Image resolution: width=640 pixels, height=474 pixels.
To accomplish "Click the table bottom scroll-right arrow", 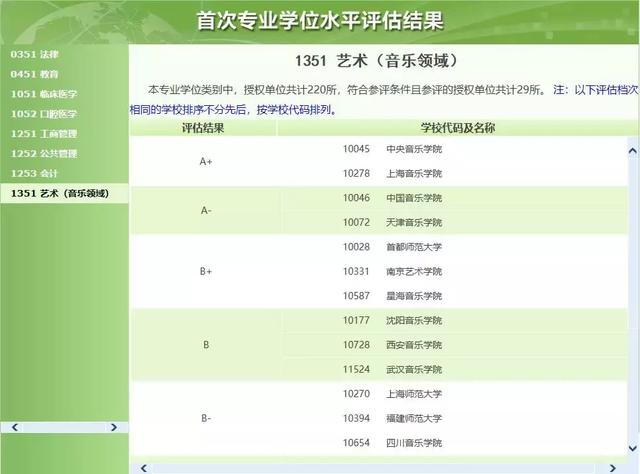I will (612, 468).
